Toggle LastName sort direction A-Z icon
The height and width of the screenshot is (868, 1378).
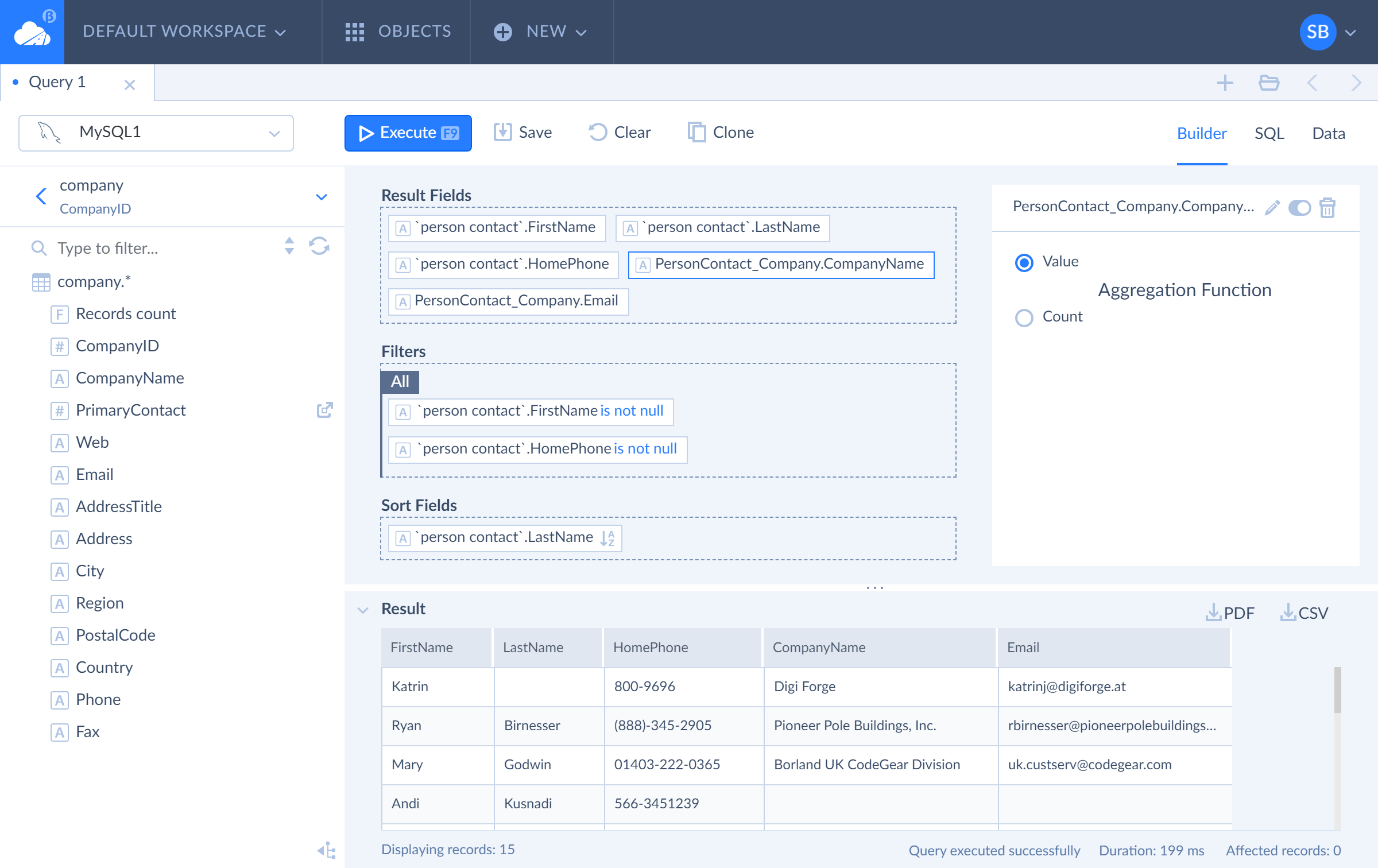pyautogui.click(x=607, y=538)
